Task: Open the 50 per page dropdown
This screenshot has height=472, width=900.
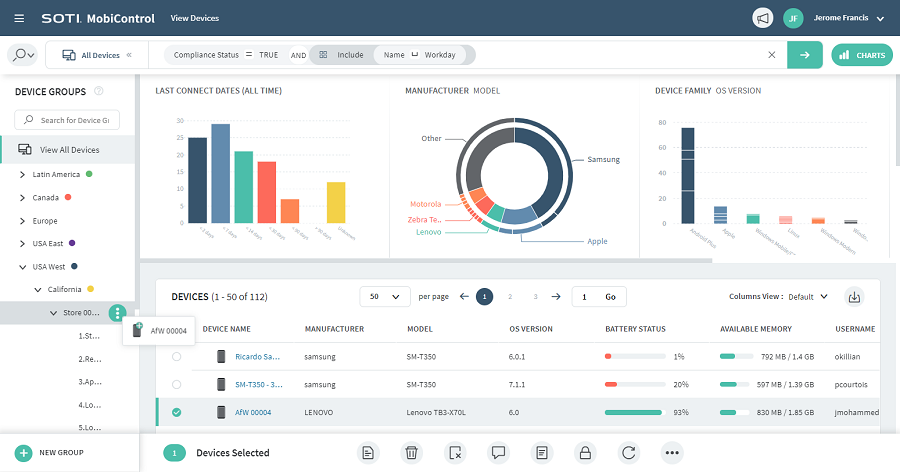Action: (x=385, y=297)
